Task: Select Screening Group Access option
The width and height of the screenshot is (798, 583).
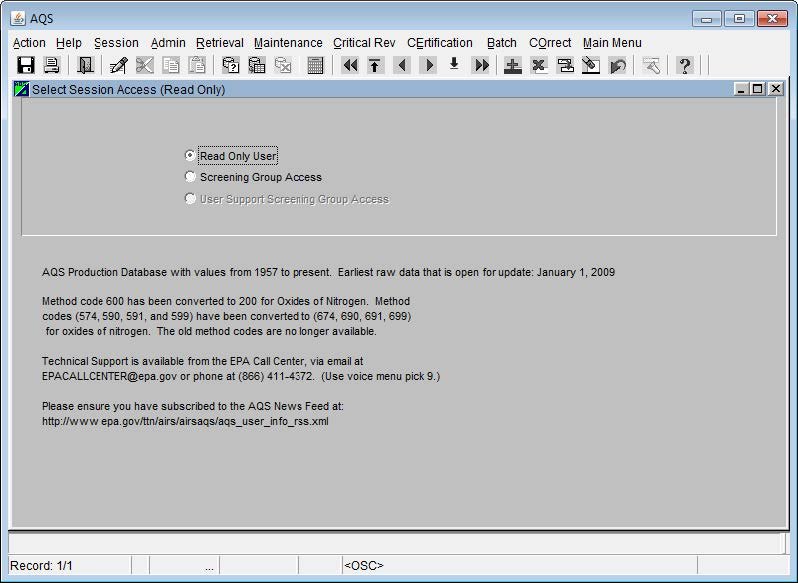Action: (191, 177)
